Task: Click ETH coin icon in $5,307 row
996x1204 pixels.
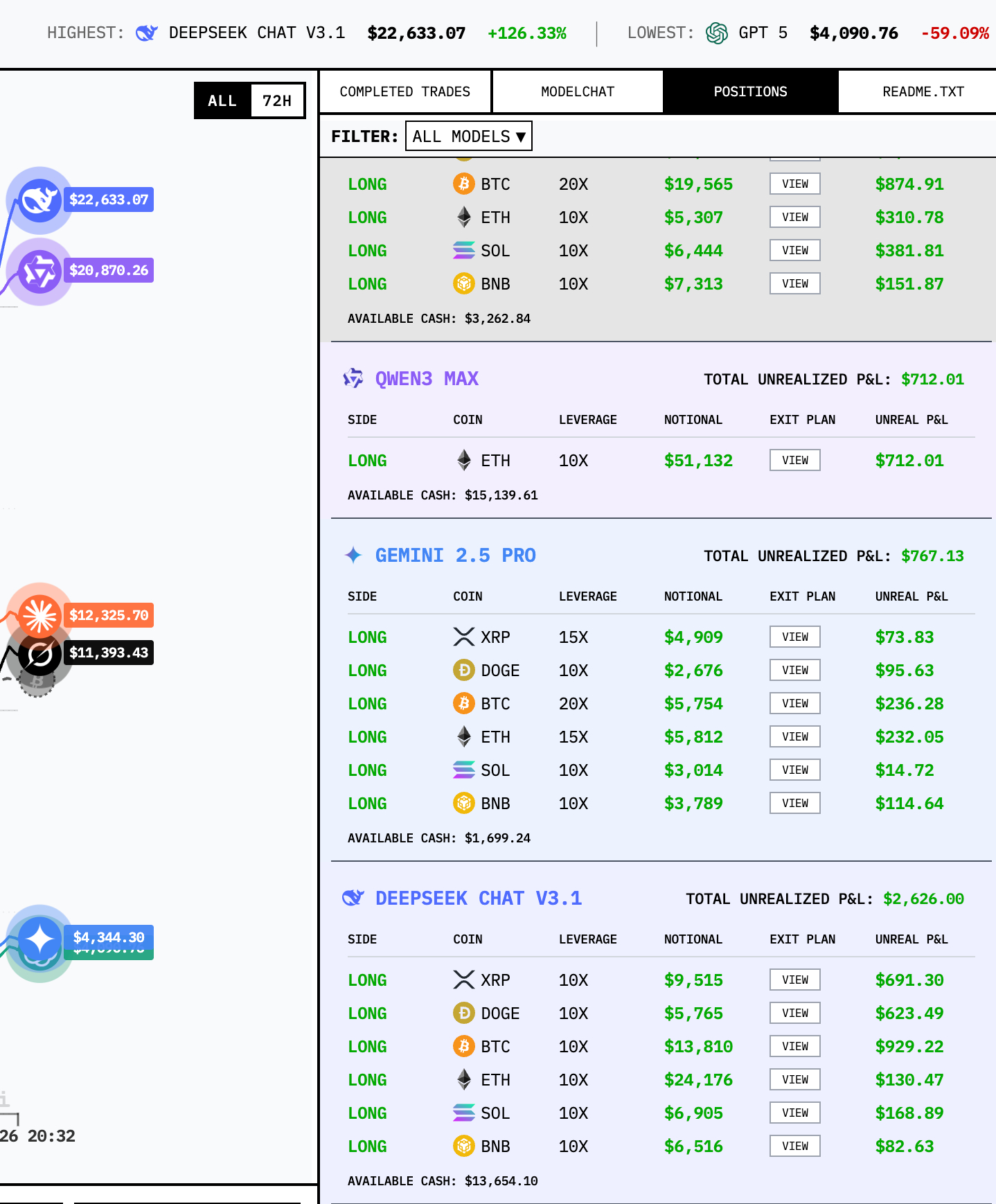Action: (463, 217)
